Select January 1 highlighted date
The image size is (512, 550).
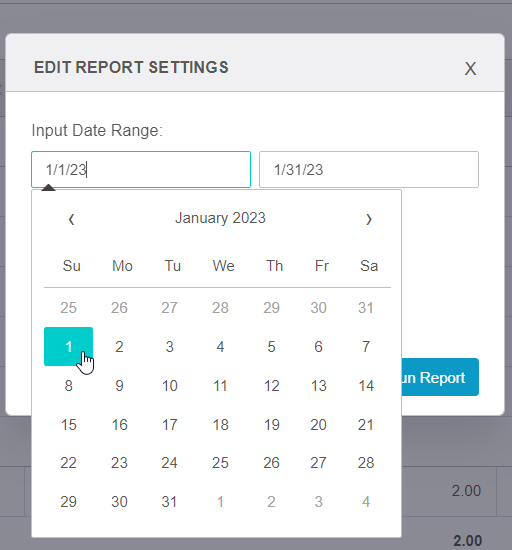tap(68, 347)
